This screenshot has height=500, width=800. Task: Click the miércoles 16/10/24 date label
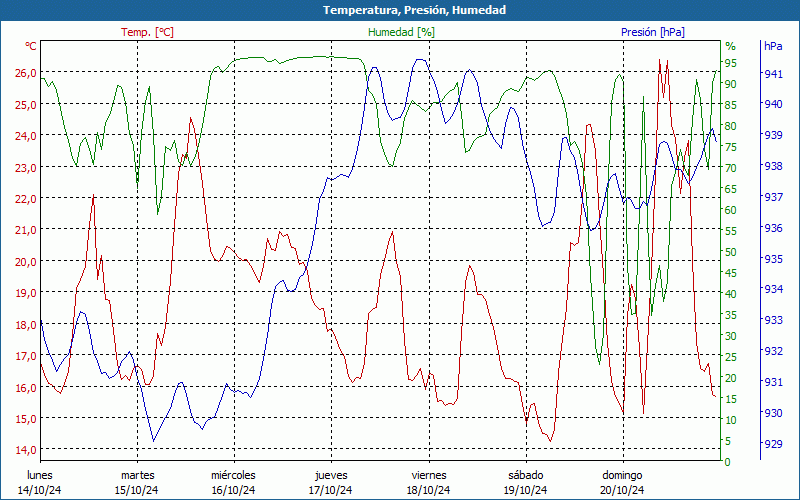click(x=234, y=483)
